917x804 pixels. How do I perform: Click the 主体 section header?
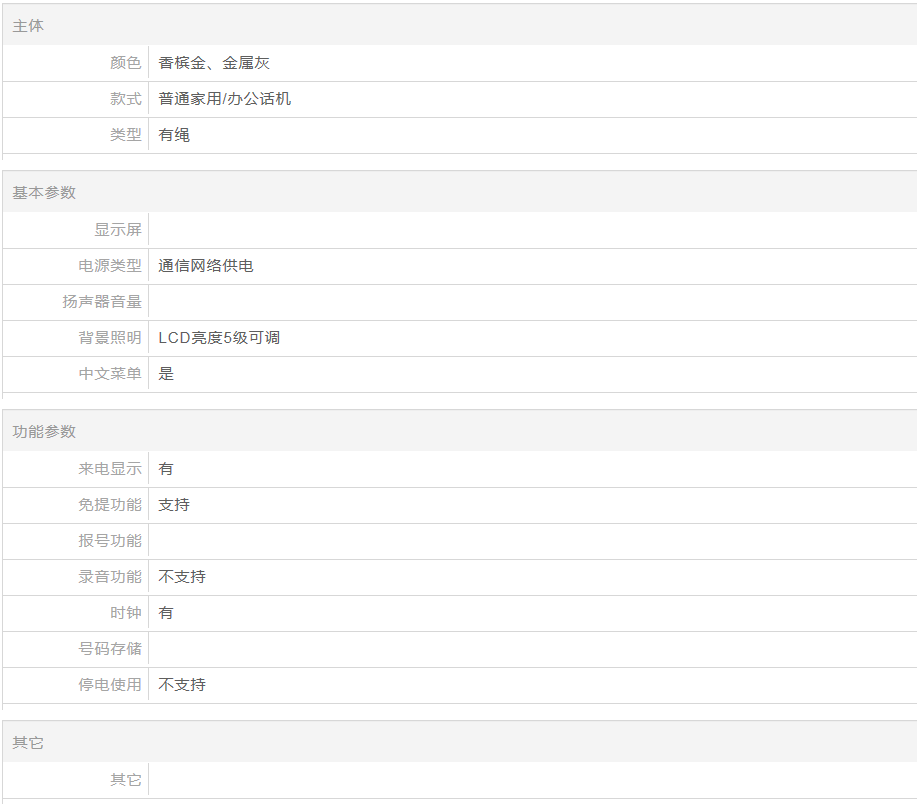pos(28,26)
